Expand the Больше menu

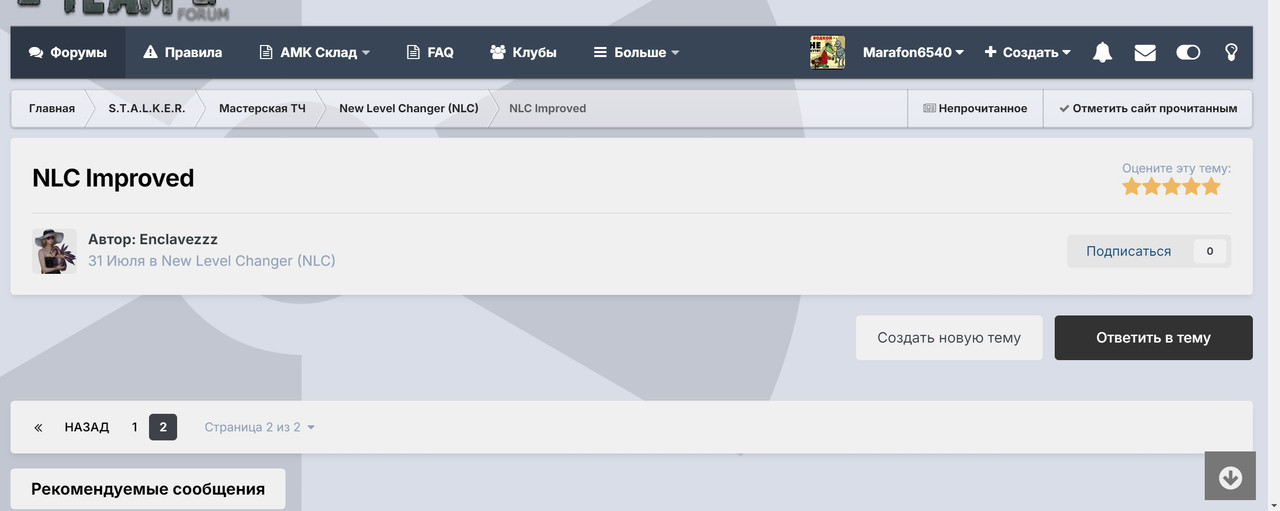[x=636, y=52]
